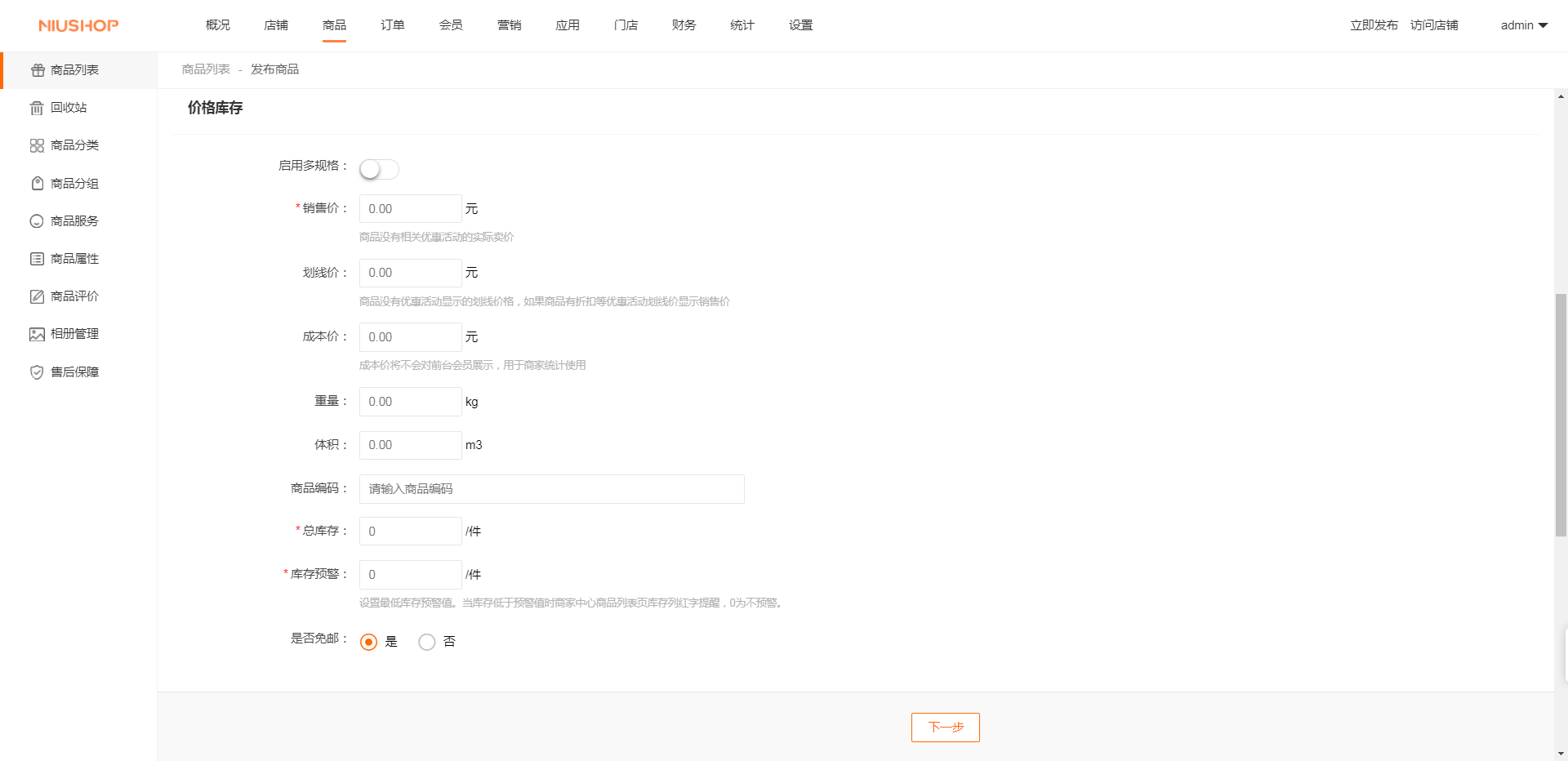Image resolution: width=1568 pixels, height=761 pixels.
Task: Click the 商品列表 gift icon in sidebar
Action: tap(38, 70)
